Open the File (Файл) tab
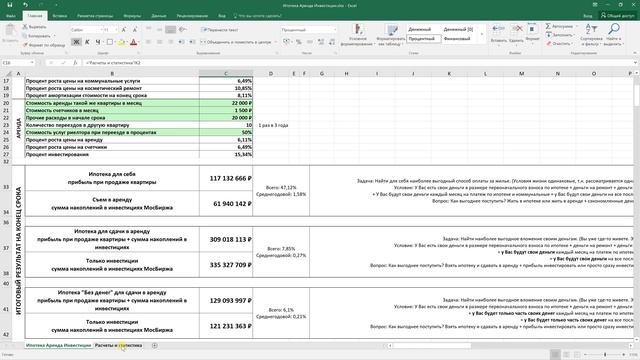The height and width of the screenshot is (360, 640). [x=11, y=16]
